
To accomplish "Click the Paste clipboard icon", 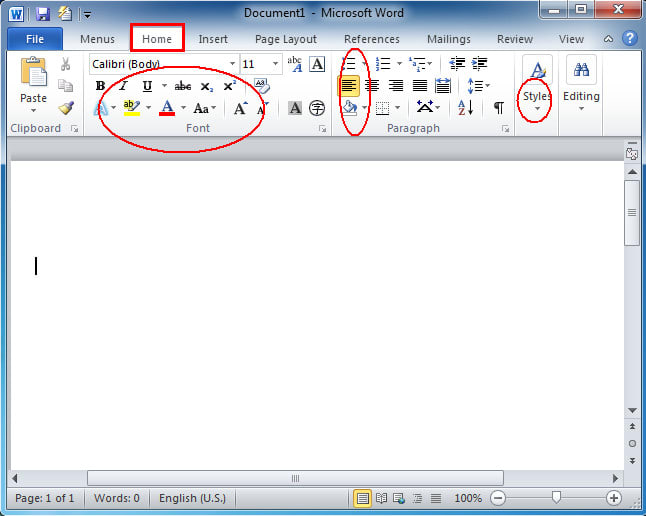I will tap(33, 72).
